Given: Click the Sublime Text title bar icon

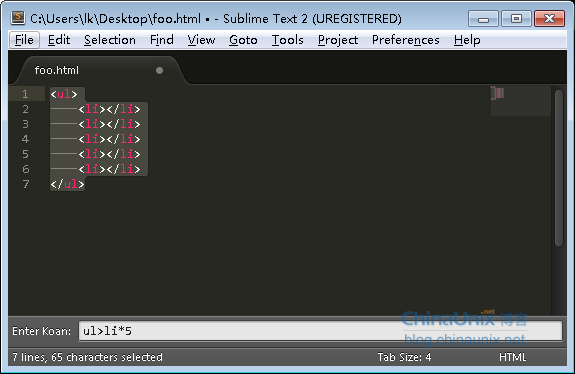Looking at the screenshot, I should point(18,18).
